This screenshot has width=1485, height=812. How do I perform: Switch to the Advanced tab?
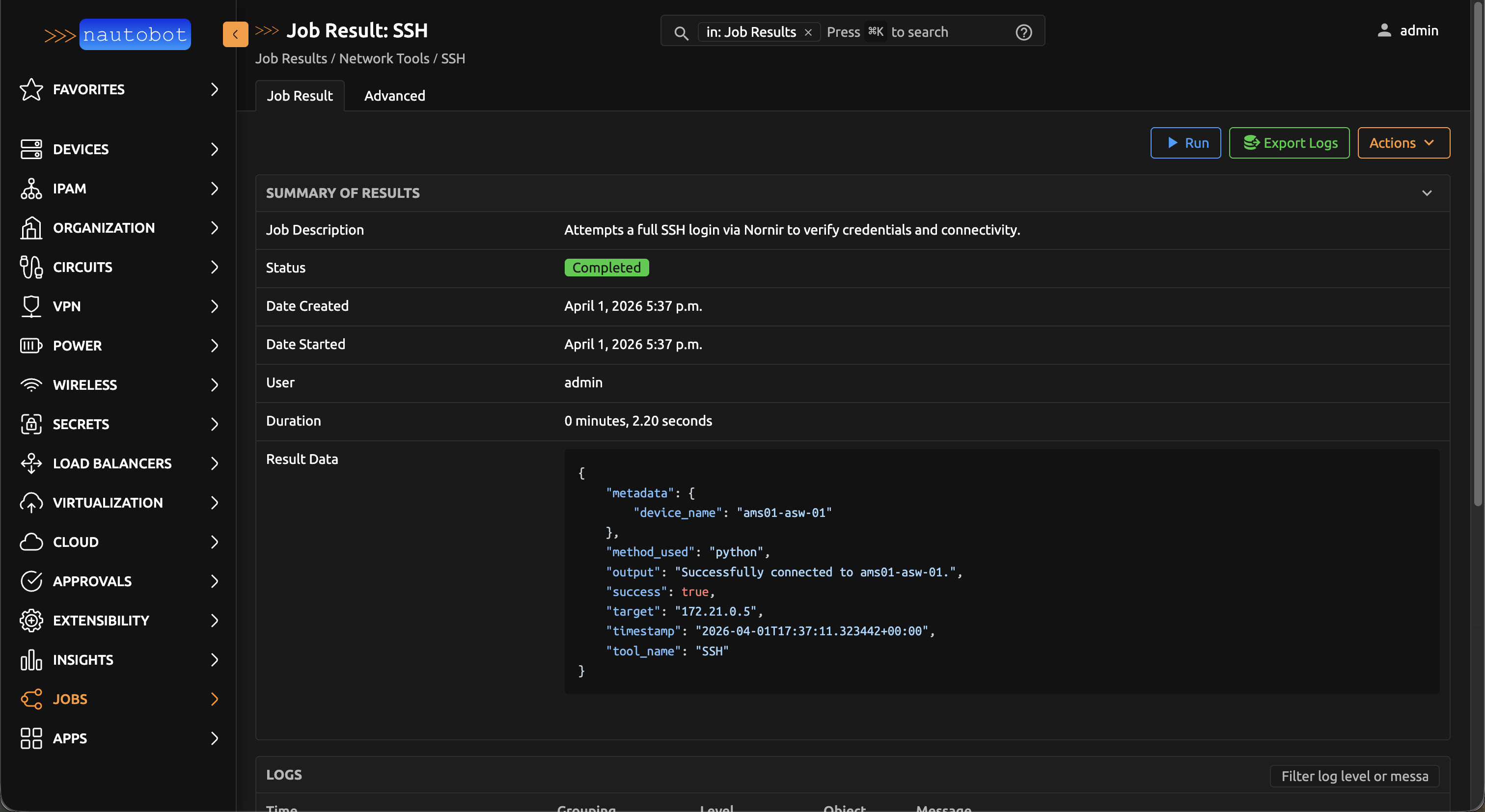click(x=394, y=96)
